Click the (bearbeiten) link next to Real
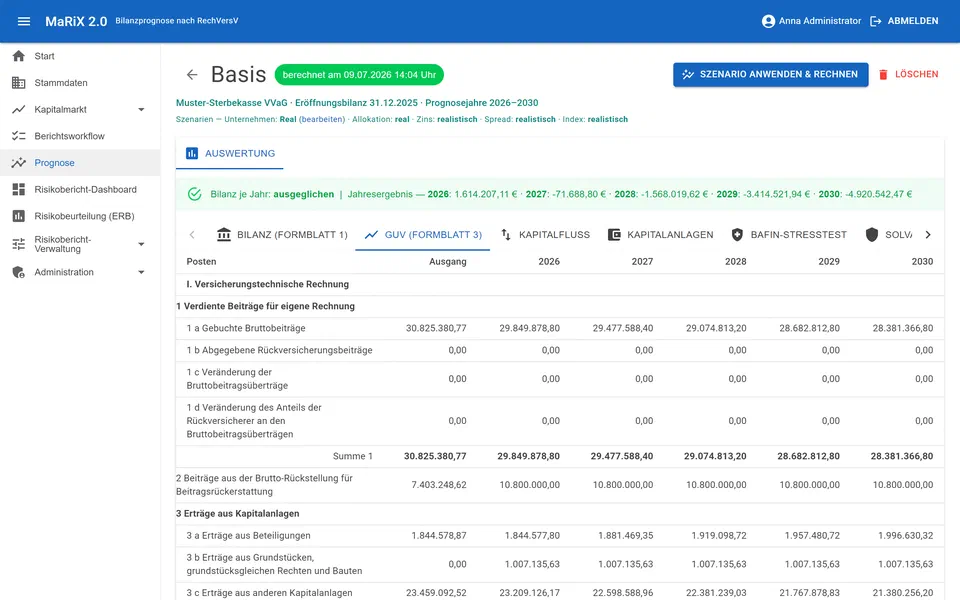Screen dimensions: 960x600 pos(321,119)
